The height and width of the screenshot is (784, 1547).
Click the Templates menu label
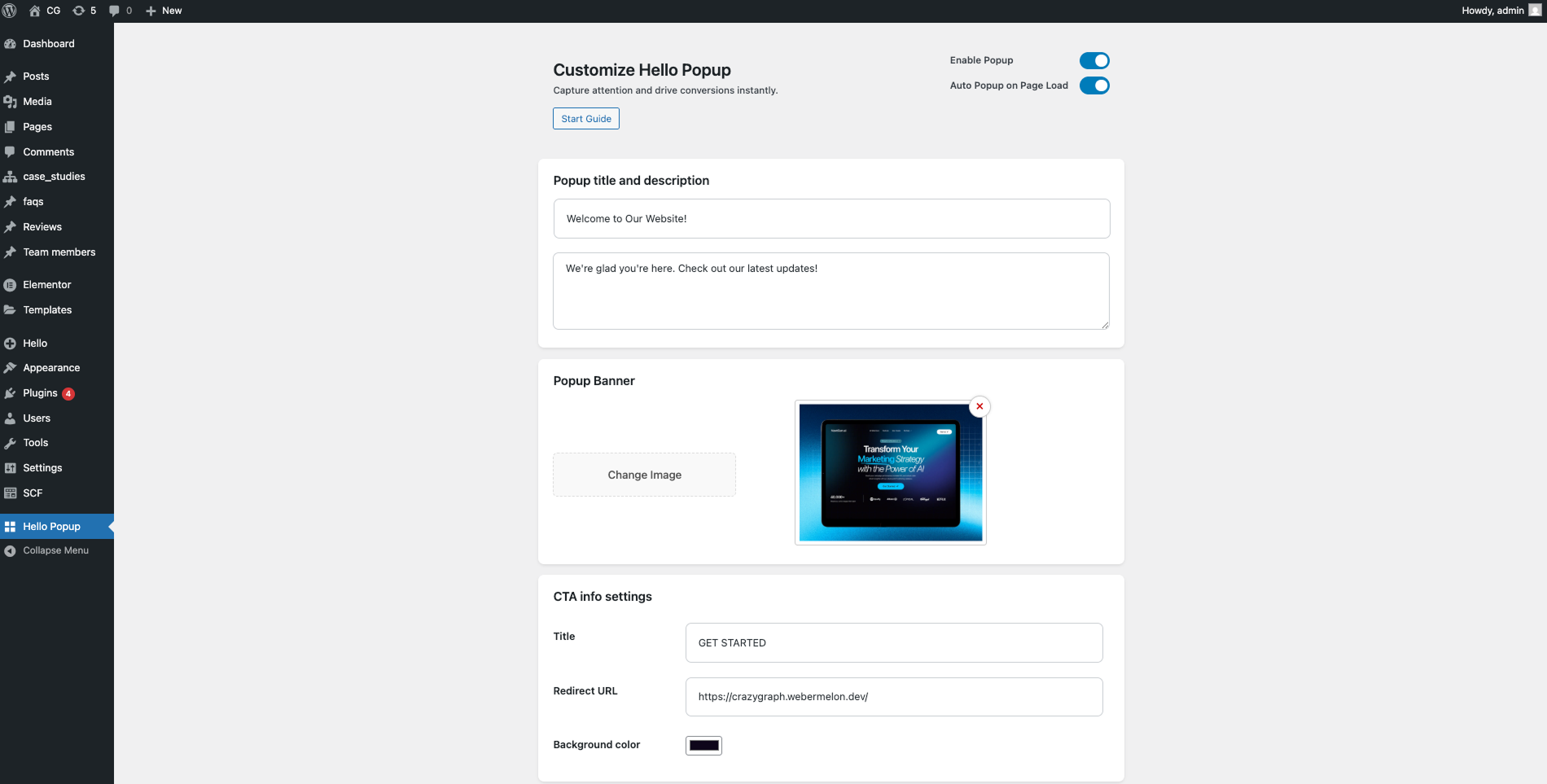pyautogui.click(x=47, y=310)
